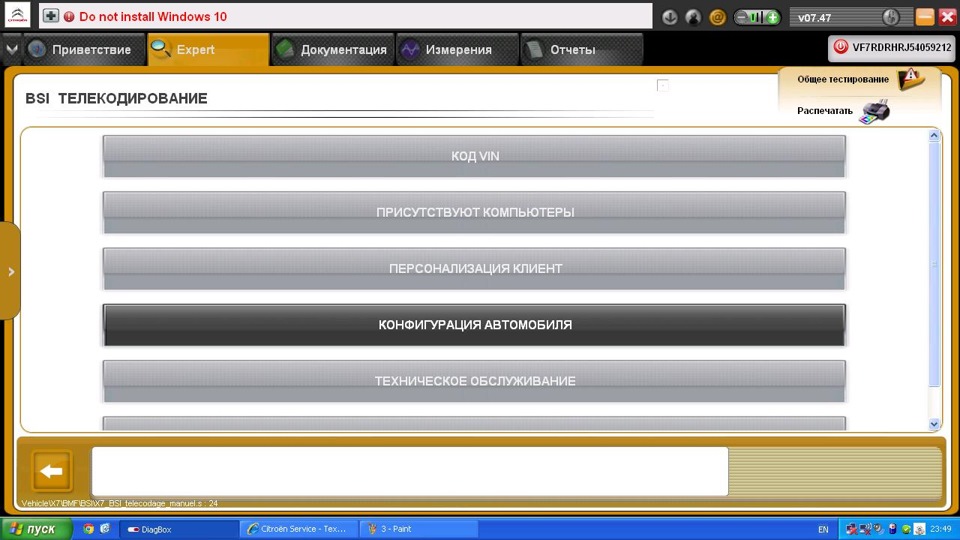Click the orange @ email icon
The height and width of the screenshot is (540, 960).
pyautogui.click(x=717, y=17)
